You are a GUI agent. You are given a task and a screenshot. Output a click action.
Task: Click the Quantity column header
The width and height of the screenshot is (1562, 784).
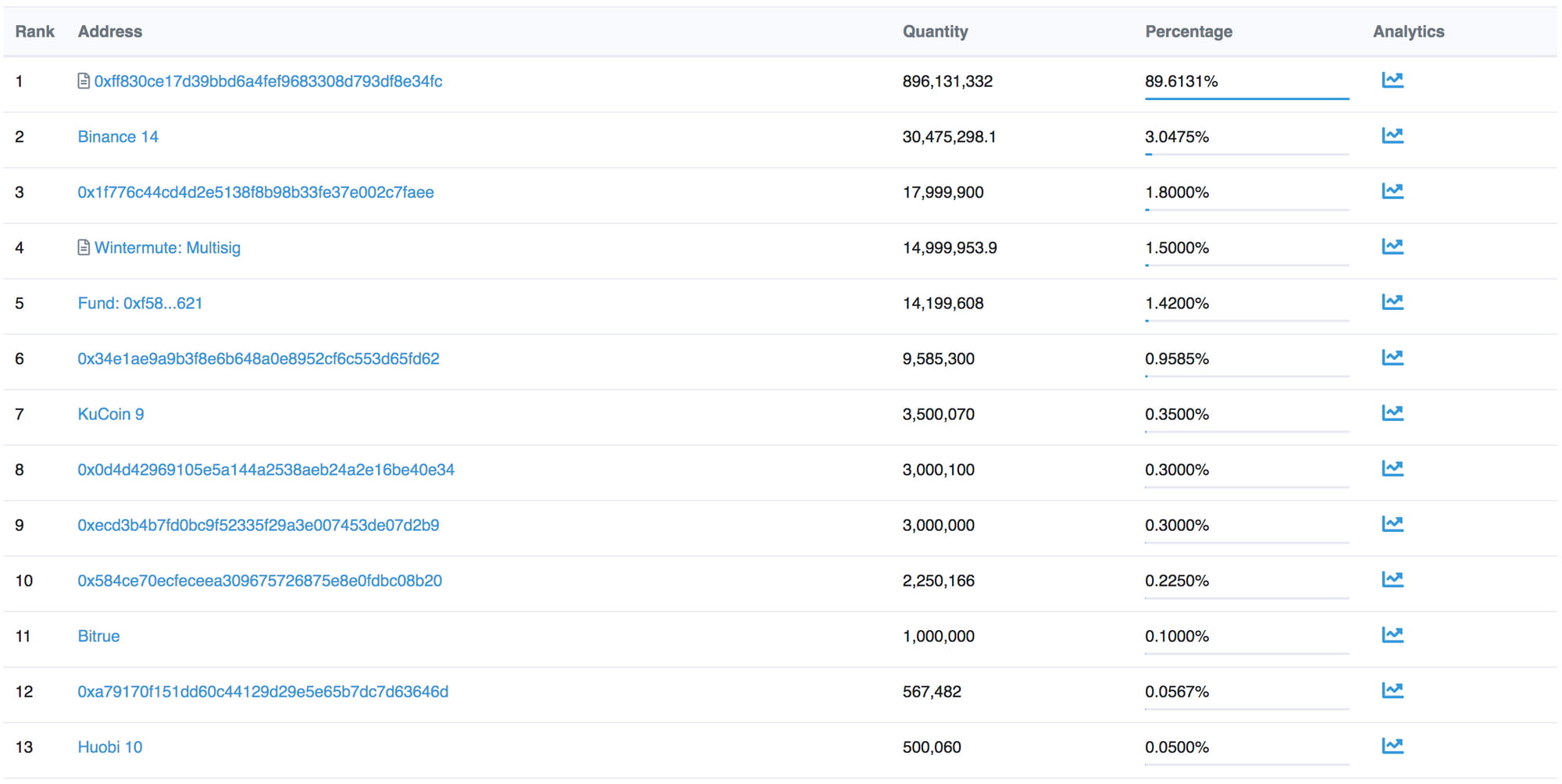[935, 31]
